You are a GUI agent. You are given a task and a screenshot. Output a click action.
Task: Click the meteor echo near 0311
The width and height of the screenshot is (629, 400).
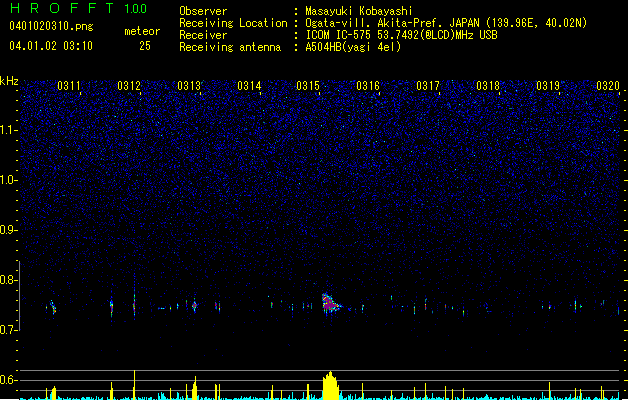[x=53, y=307]
